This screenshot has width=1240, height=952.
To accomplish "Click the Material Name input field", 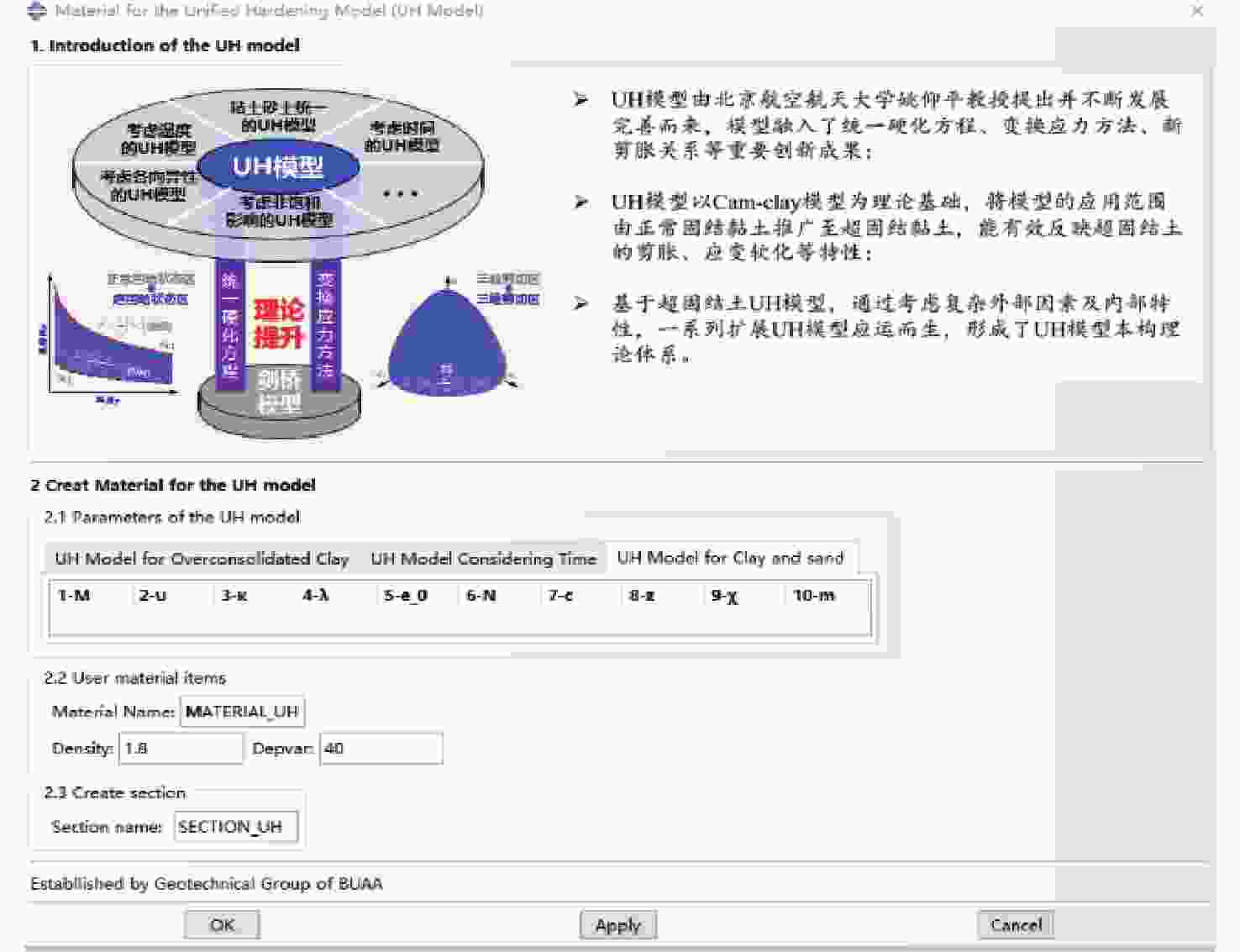I will click(242, 712).
